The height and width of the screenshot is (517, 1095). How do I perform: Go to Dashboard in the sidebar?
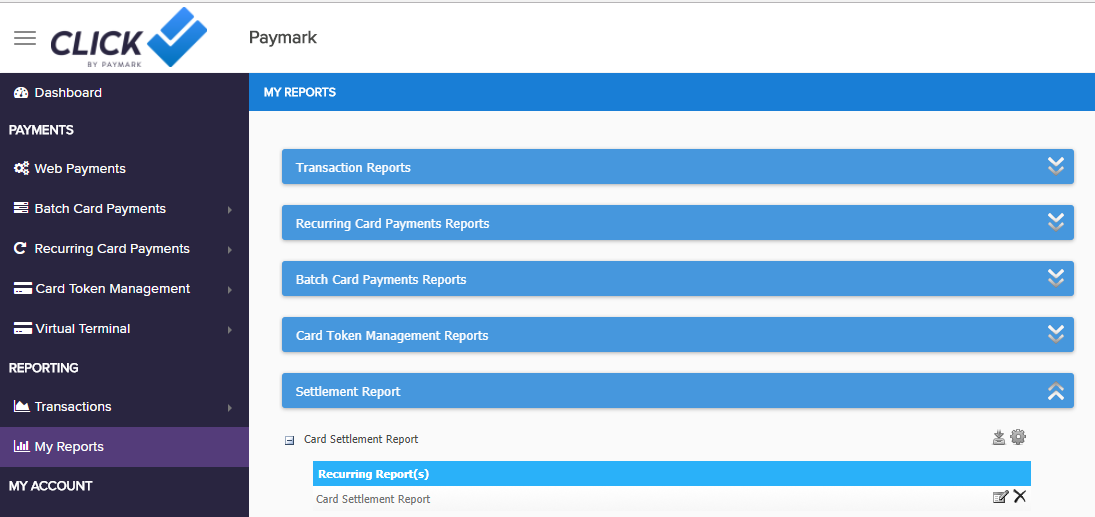click(124, 92)
